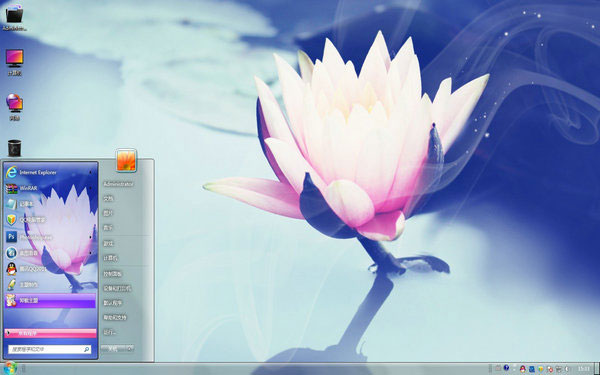The width and height of the screenshot is (600, 375).
Task: Launch WinRAR from the Start menu
Action: coord(51,188)
